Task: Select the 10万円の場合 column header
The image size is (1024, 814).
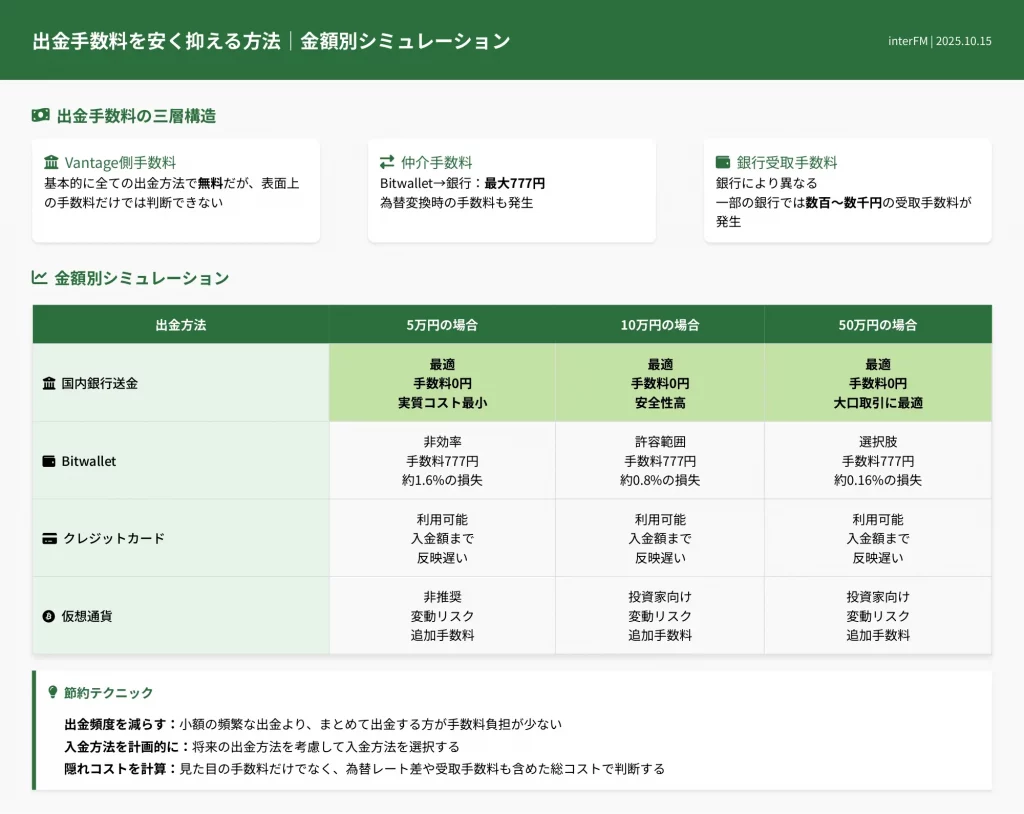Action: [x=660, y=325]
